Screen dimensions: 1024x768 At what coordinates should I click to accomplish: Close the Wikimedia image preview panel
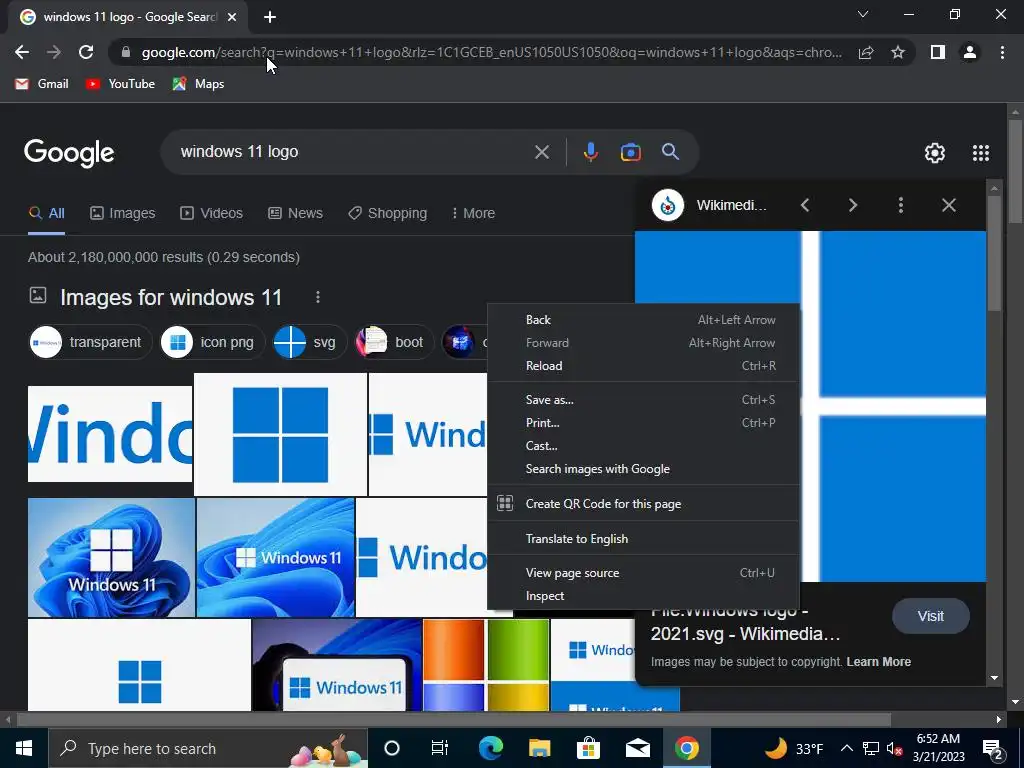pos(948,205)
